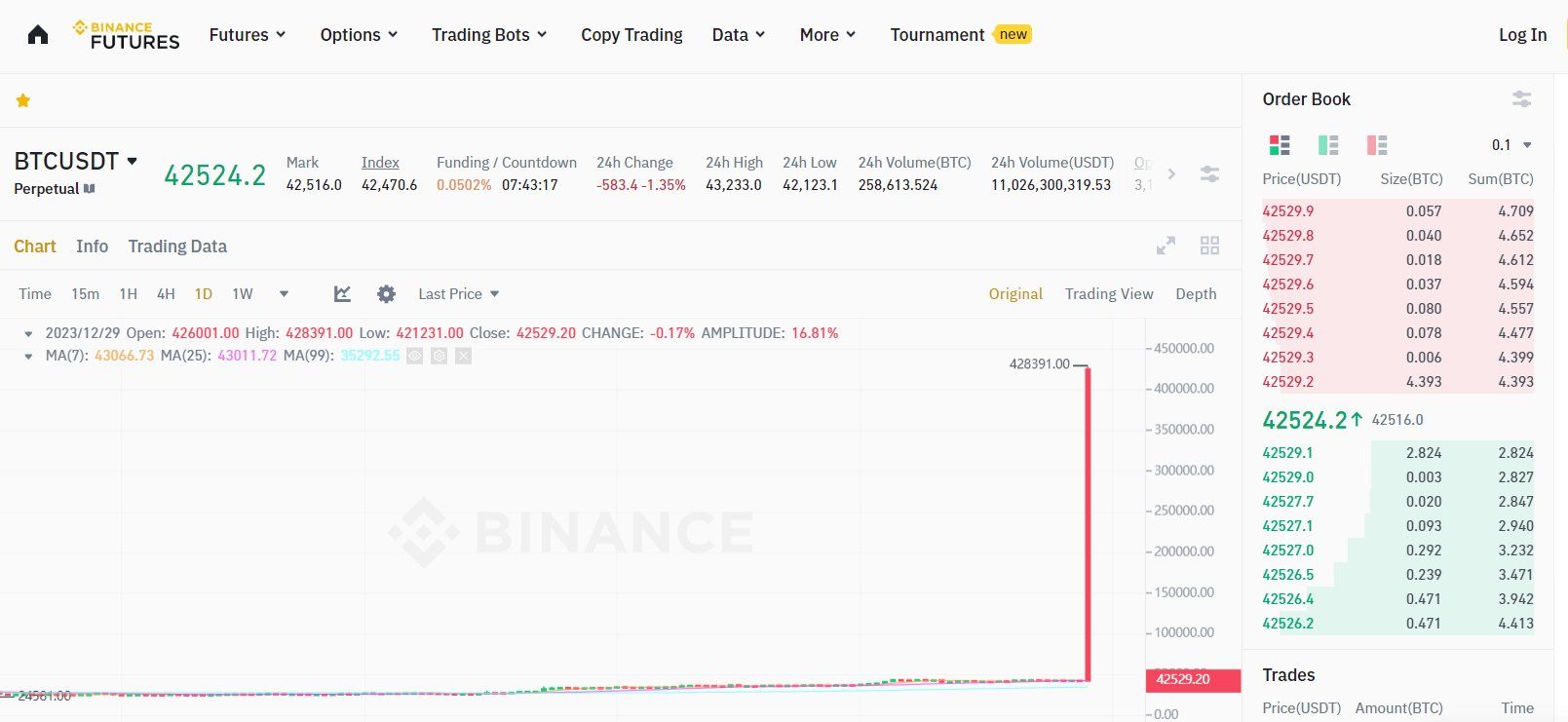Show only asks in the order book
The width and height of the screenshot is (1568, 722).
coord(1377,145)
